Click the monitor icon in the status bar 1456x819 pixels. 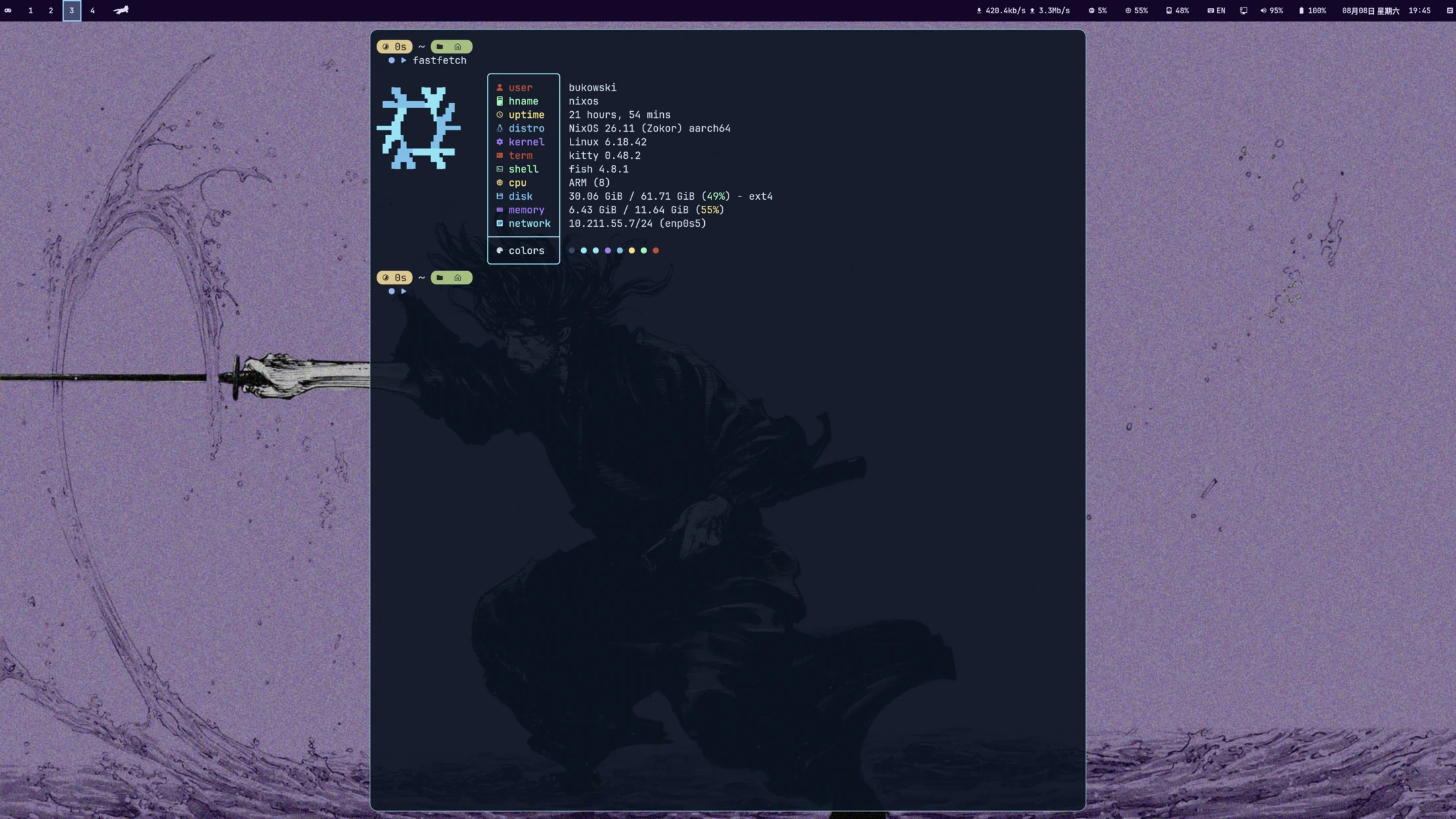[1244, 11]
